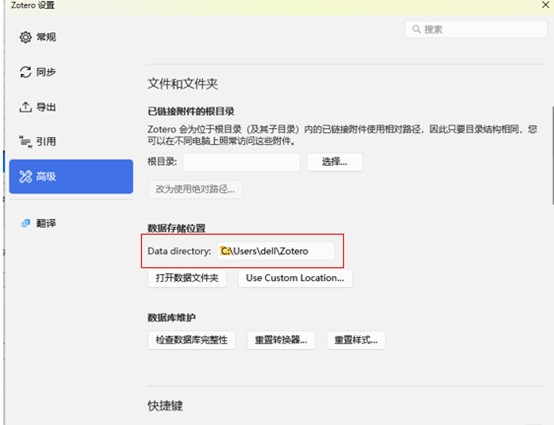Select the 翻译 pane label
The image size is (554, 425).
46,223
